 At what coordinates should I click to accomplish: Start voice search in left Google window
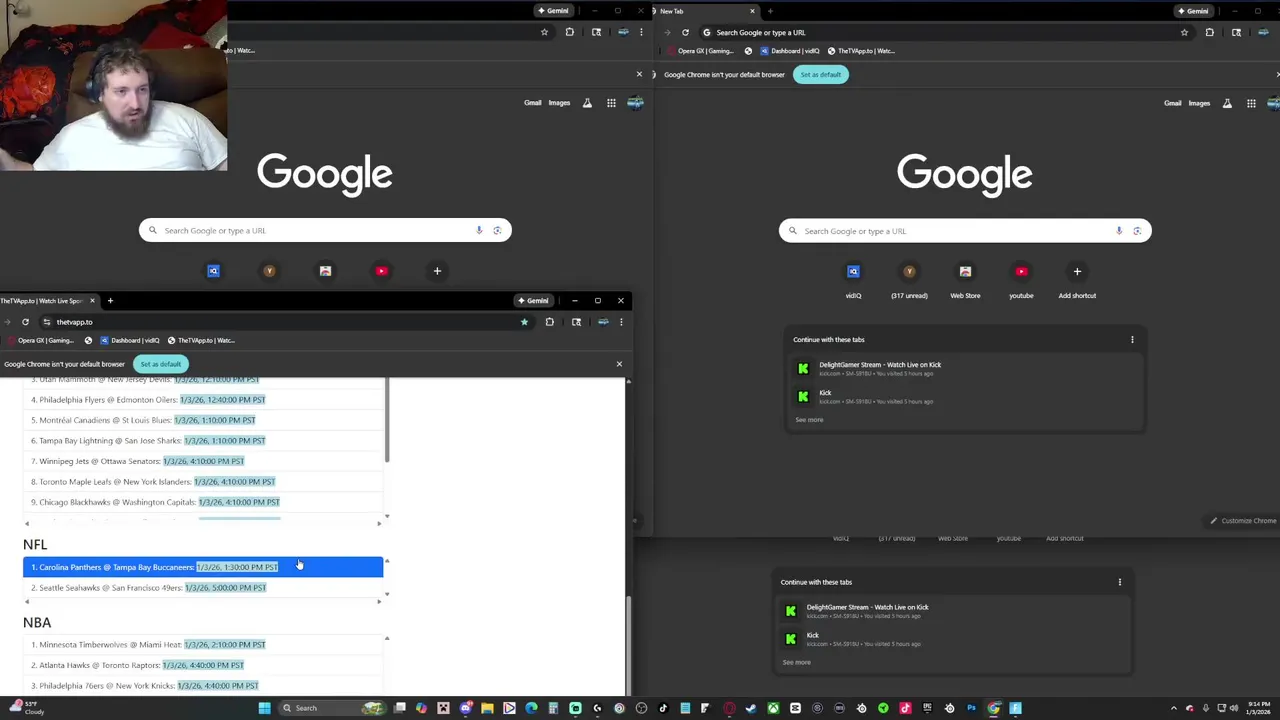point(479,231)
